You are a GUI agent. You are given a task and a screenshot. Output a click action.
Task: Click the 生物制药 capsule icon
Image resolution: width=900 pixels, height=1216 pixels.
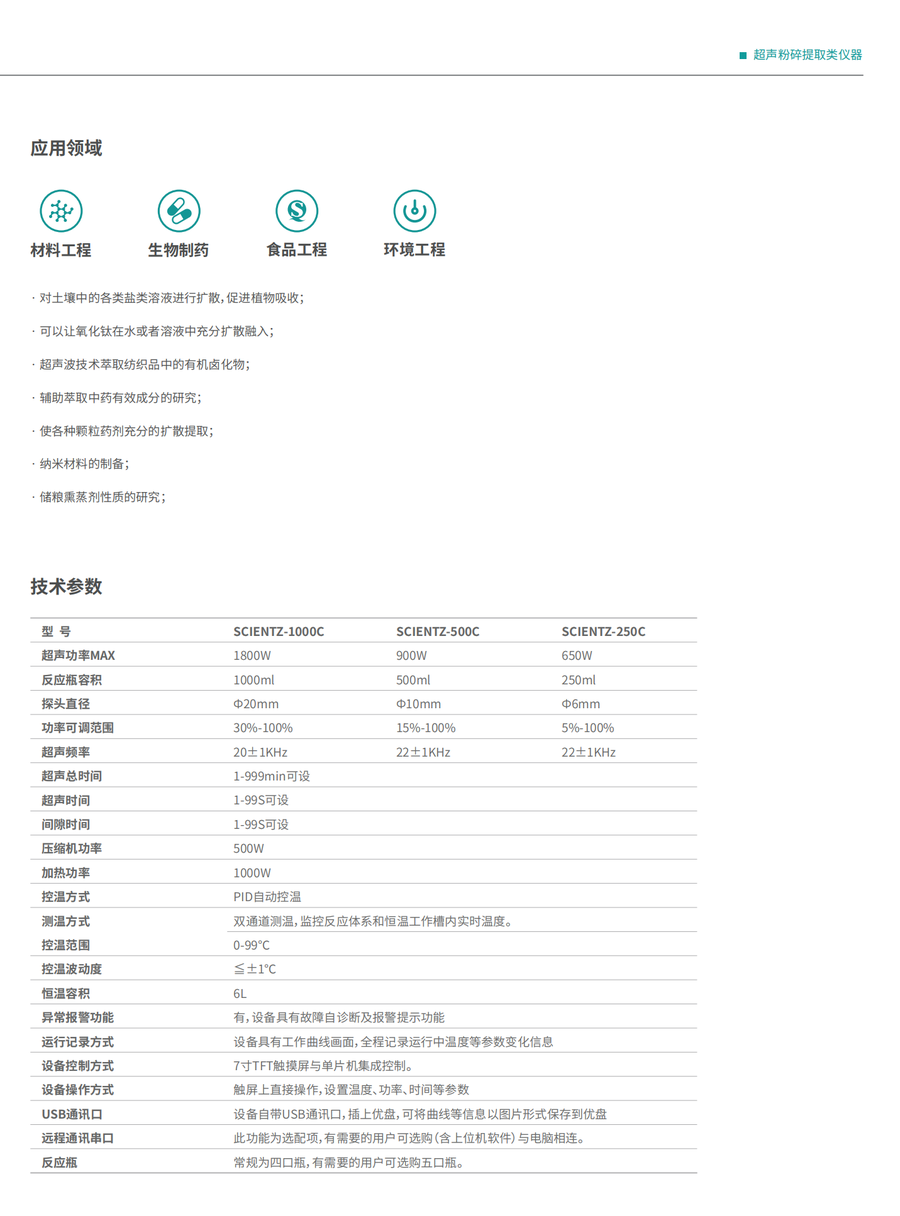pos(179,211)
